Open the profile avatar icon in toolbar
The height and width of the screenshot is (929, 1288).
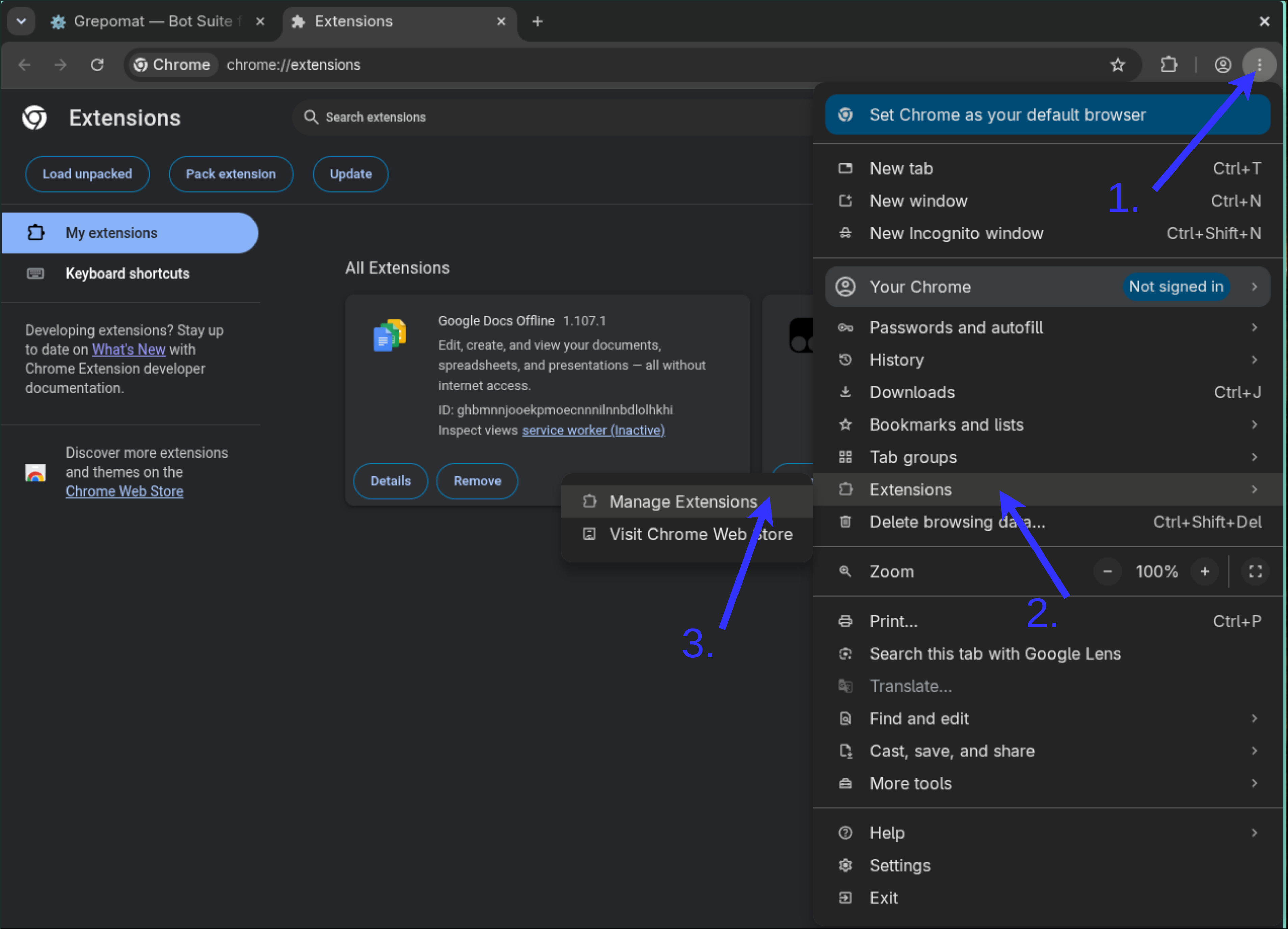[1222, 65]
